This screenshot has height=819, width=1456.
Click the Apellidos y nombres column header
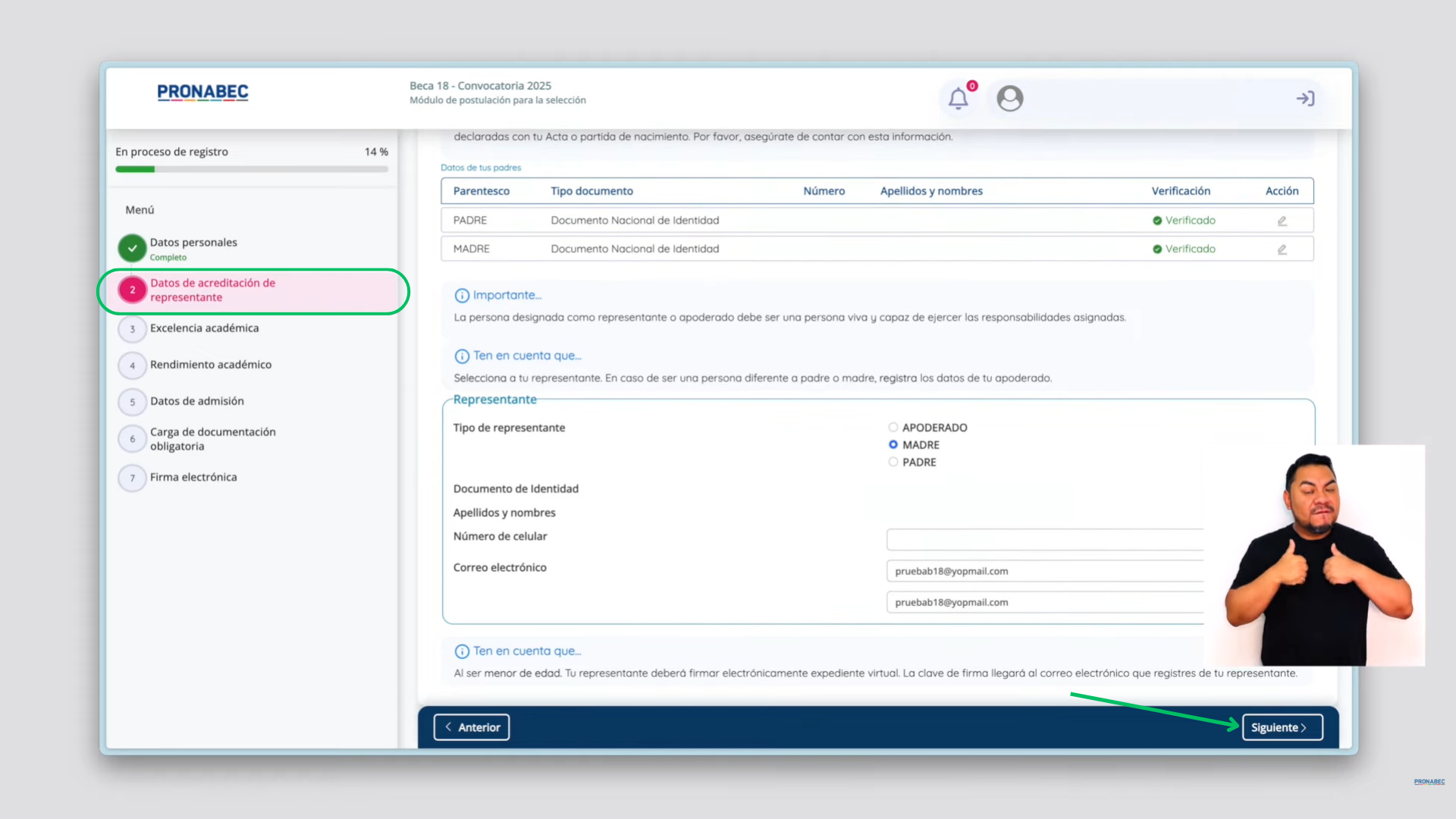[931, 191]
